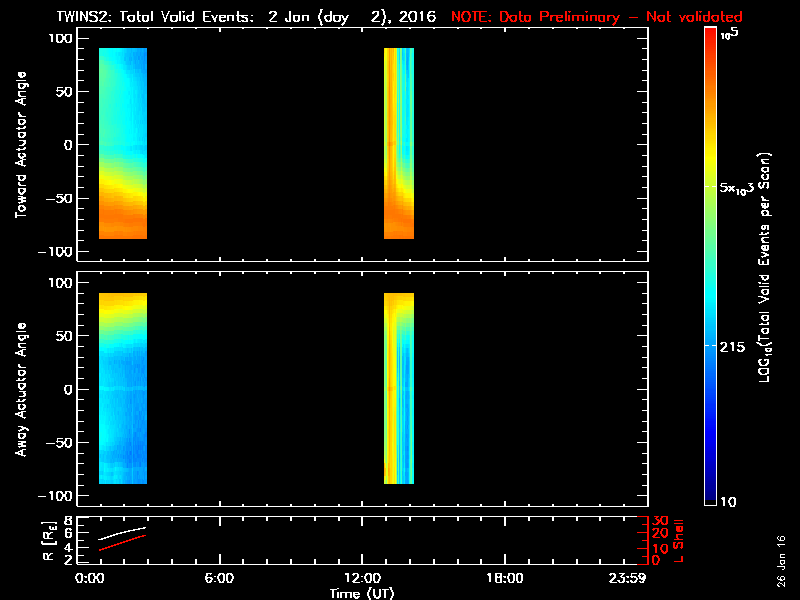Click the red top of the color bar

(x=710, y=36)
